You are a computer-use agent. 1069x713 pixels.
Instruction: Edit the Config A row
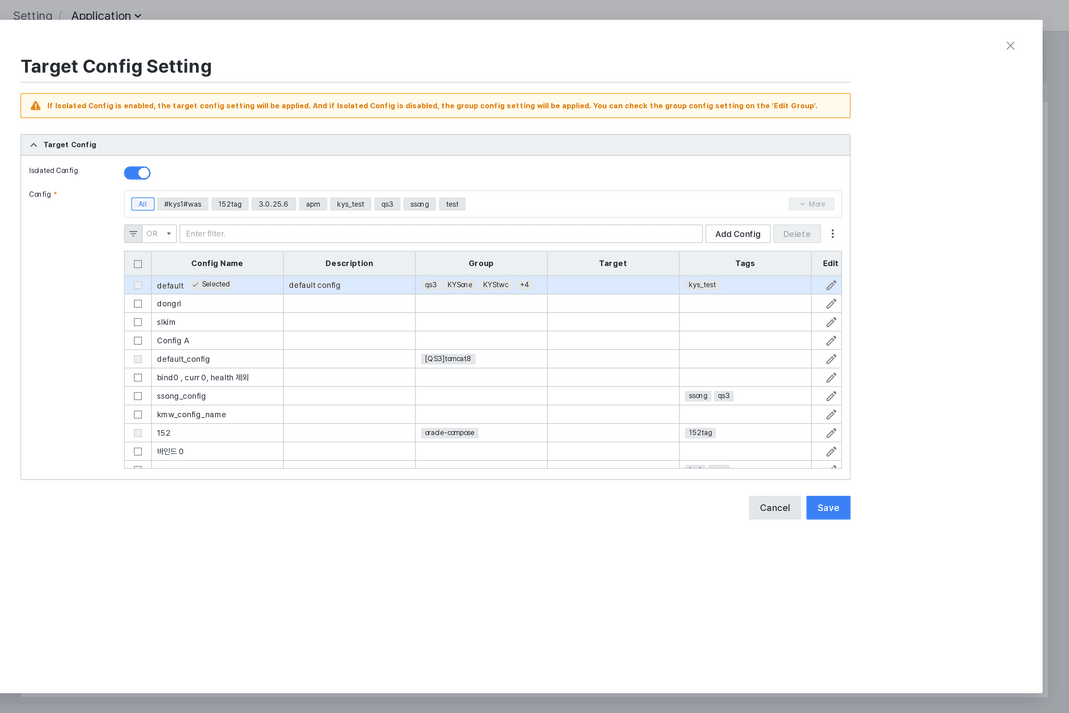click(830, 340)
